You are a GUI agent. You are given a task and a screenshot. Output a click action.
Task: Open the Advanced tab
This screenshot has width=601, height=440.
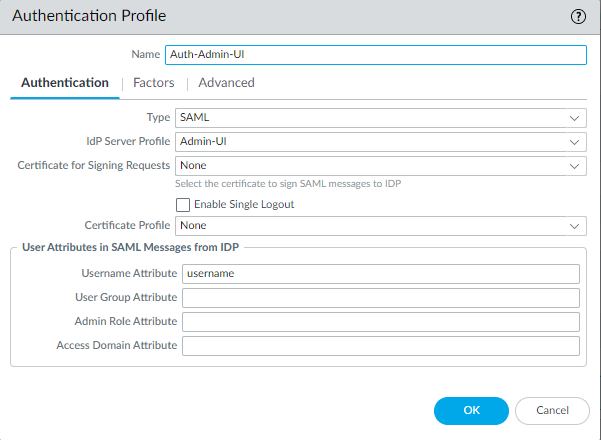coord(226,83)
